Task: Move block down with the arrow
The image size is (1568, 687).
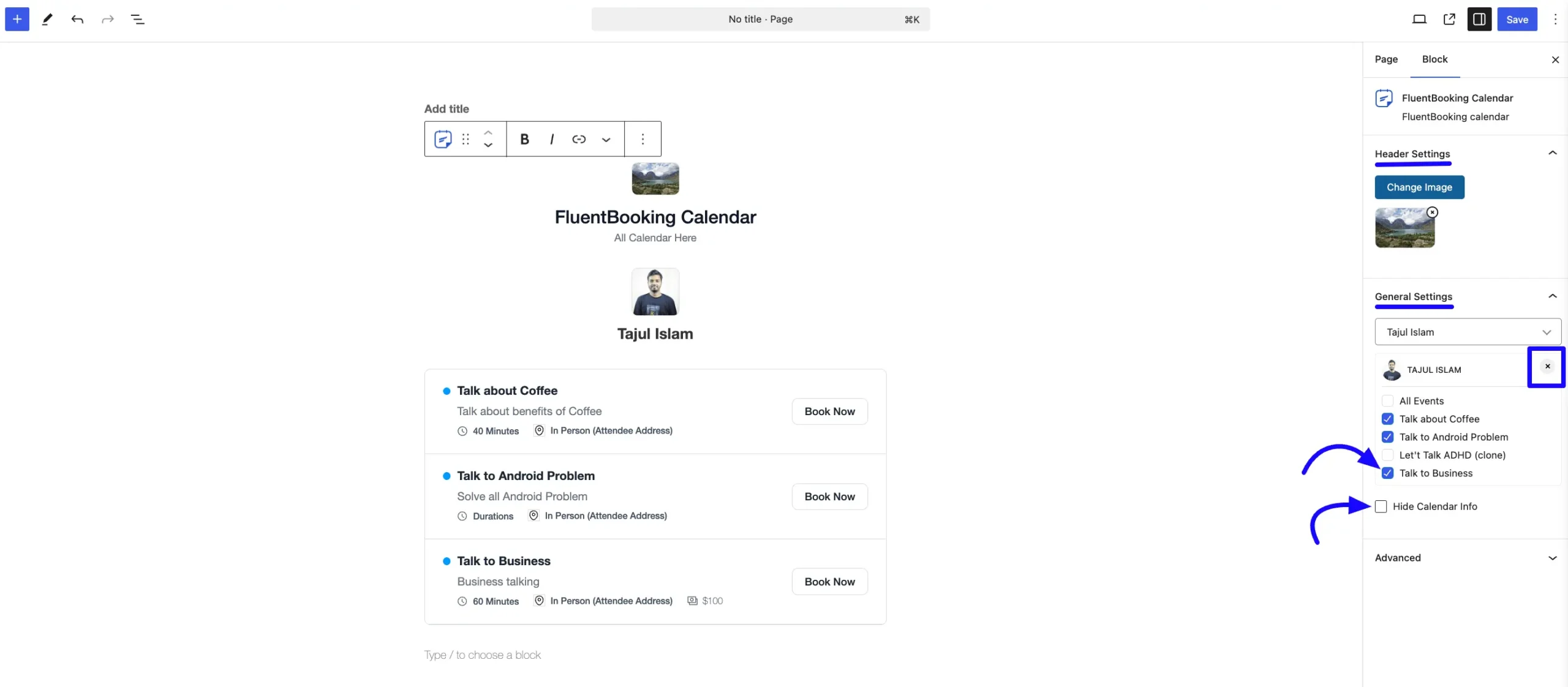Action: click(x=488, y=146)
